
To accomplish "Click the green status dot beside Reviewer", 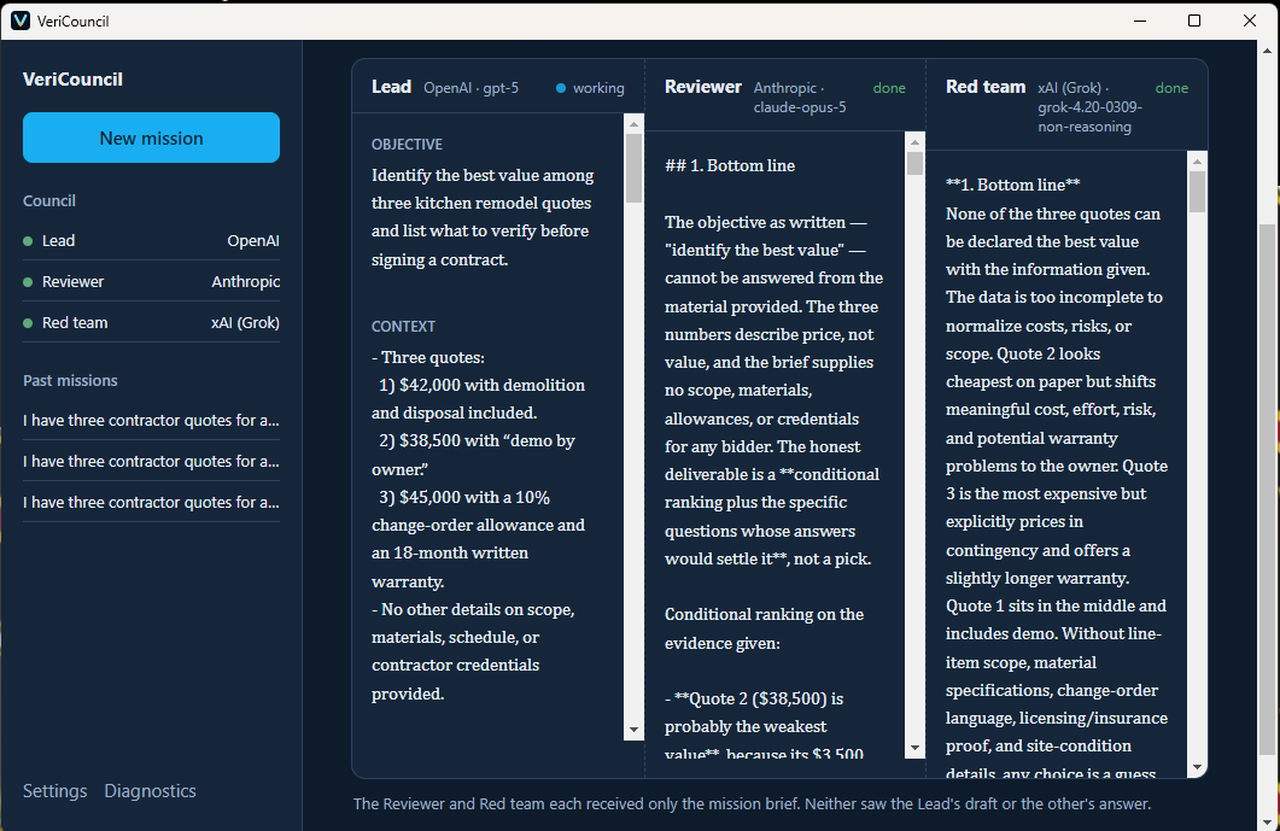I will coord(28,282).
